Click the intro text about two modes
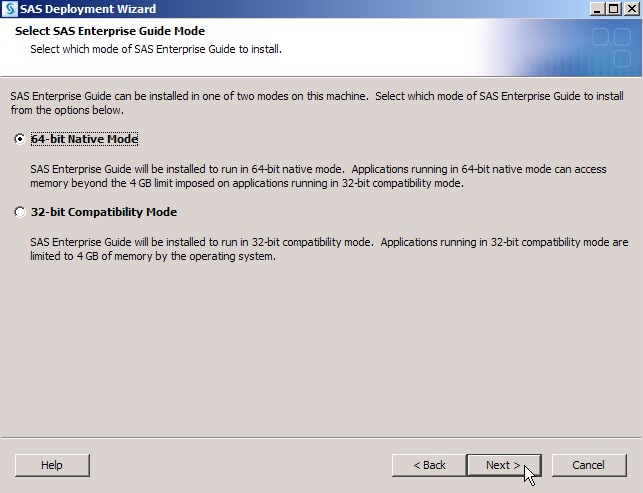 click(x=317, y=103)
